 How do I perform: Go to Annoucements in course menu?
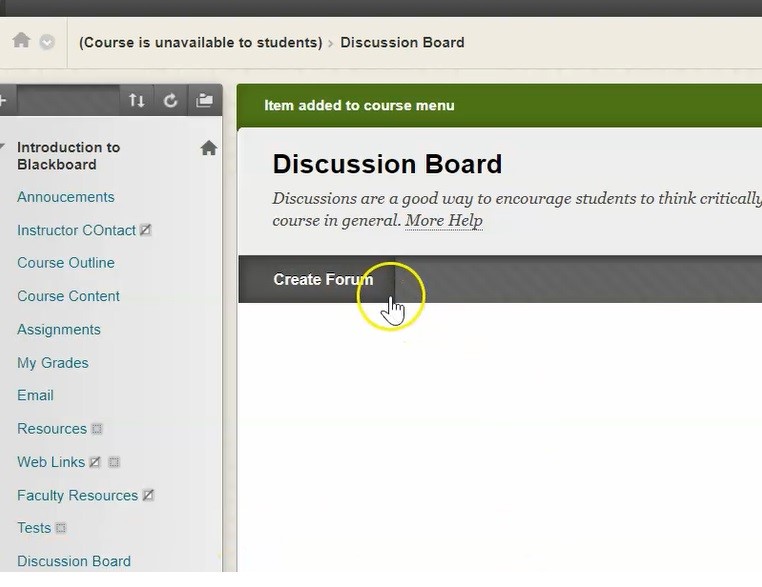click(66, 197)
